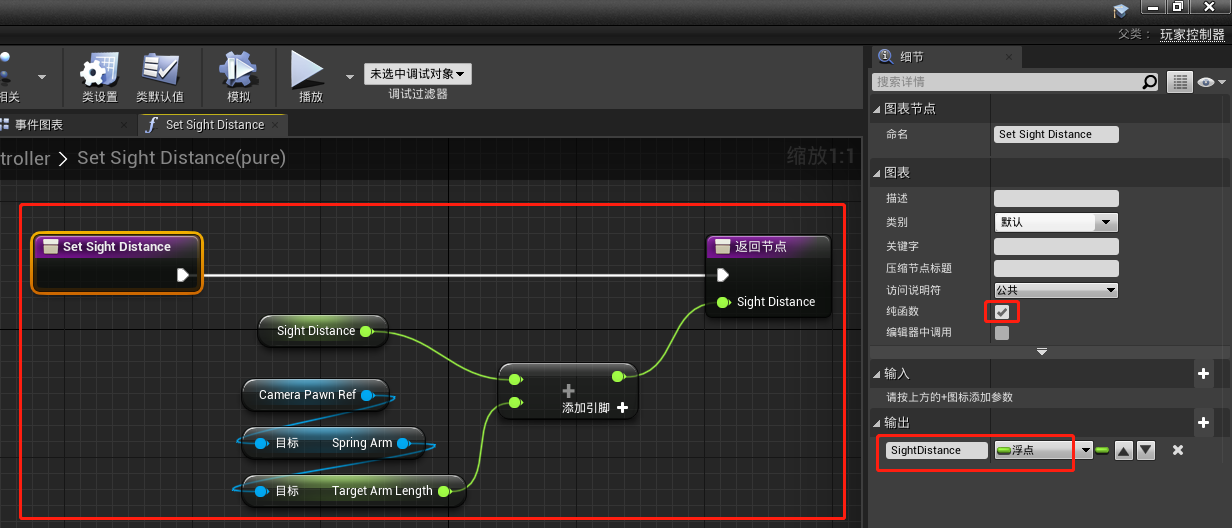Open parent class Player Controller link
The height and width of the screenshot is (528, 1232).
pyautogui.click(x=1192, y=35)
